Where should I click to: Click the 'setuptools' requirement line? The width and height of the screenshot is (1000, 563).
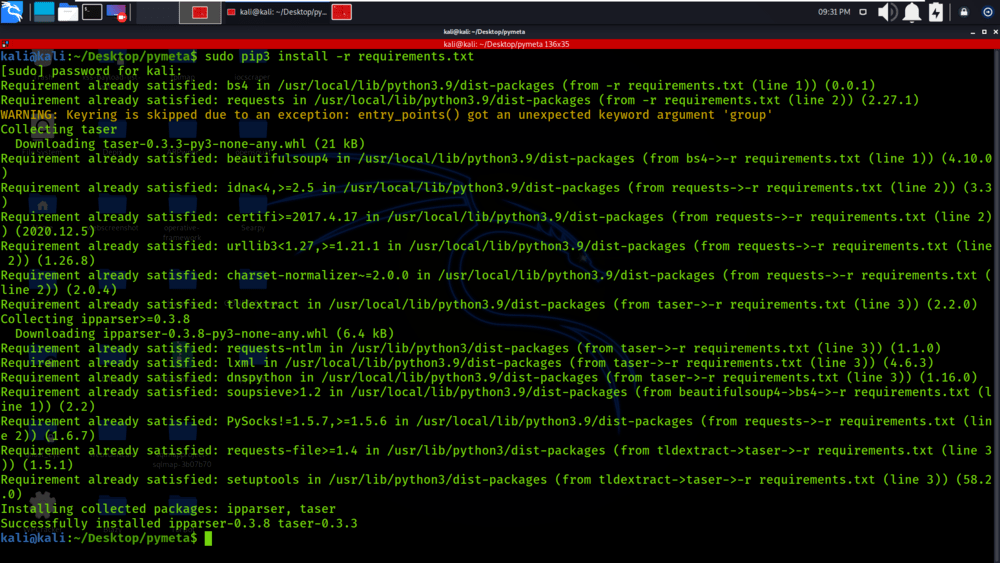click(496, 486)
